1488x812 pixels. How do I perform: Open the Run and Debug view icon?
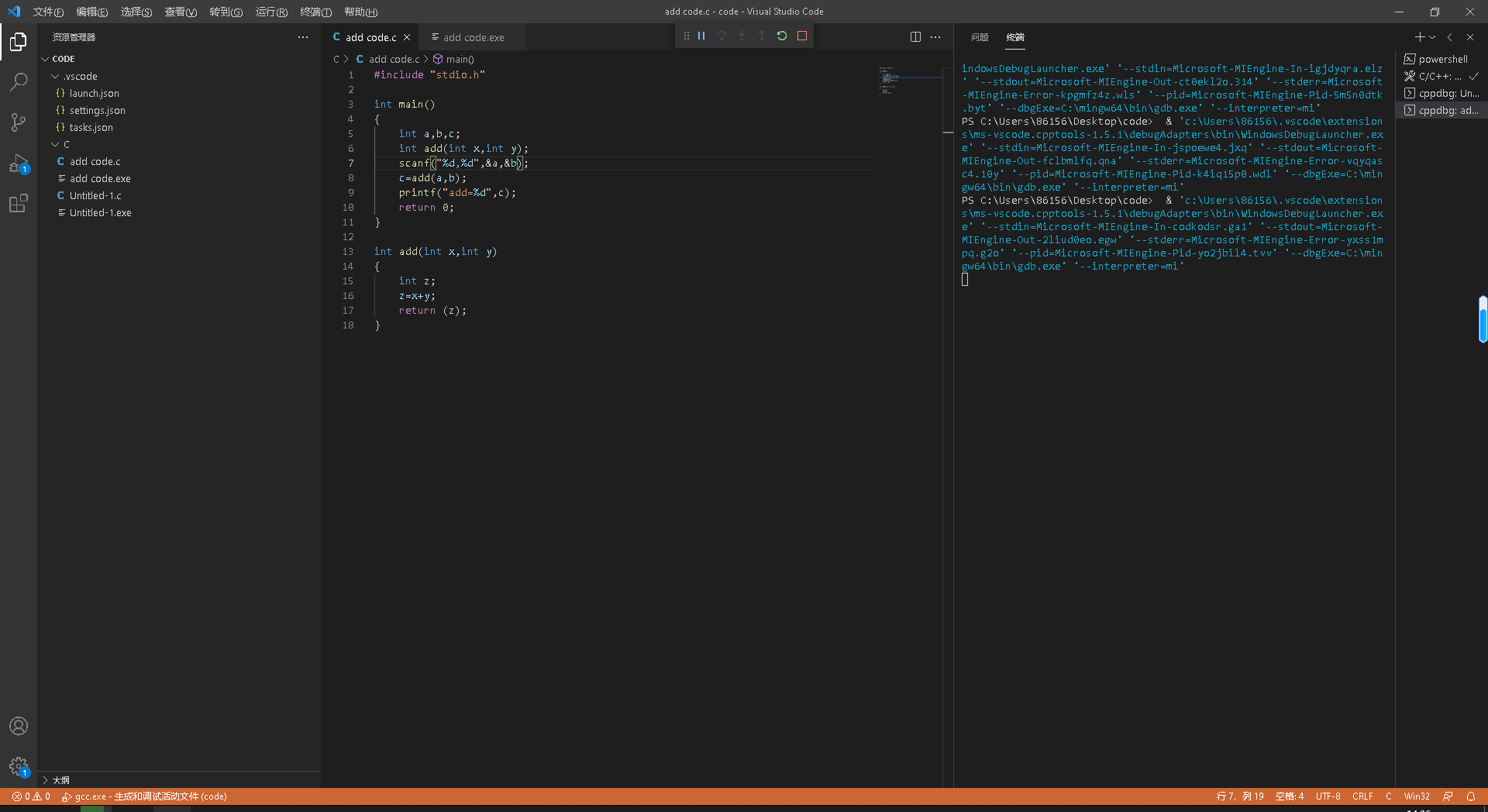(x=19, y=163)
